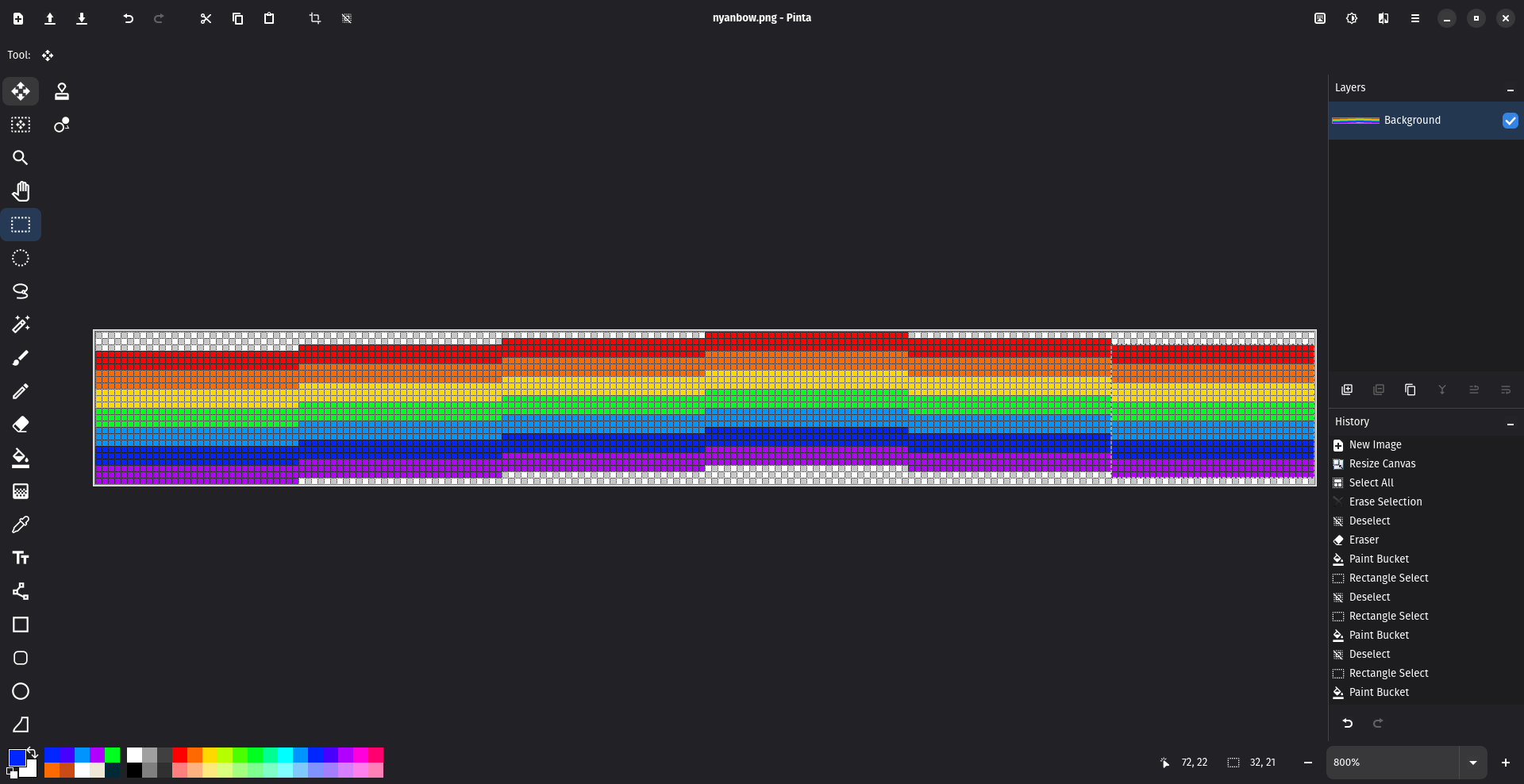The image size is (1524, 784).
Task: Duplicate the layer in Layers panel
Action: pyautogui.click(x=1410, y=390)
